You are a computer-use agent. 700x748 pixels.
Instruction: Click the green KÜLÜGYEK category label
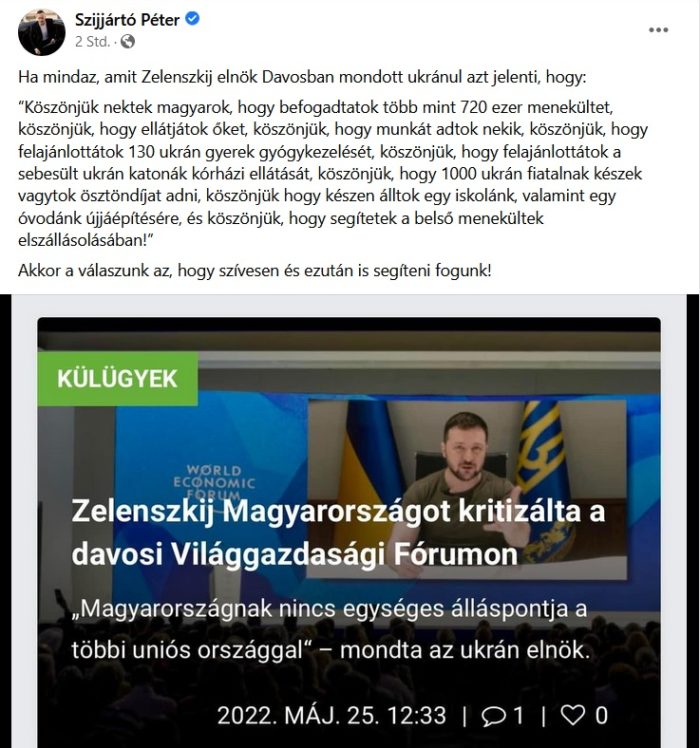pyautogui.click(x=117, y=379)
